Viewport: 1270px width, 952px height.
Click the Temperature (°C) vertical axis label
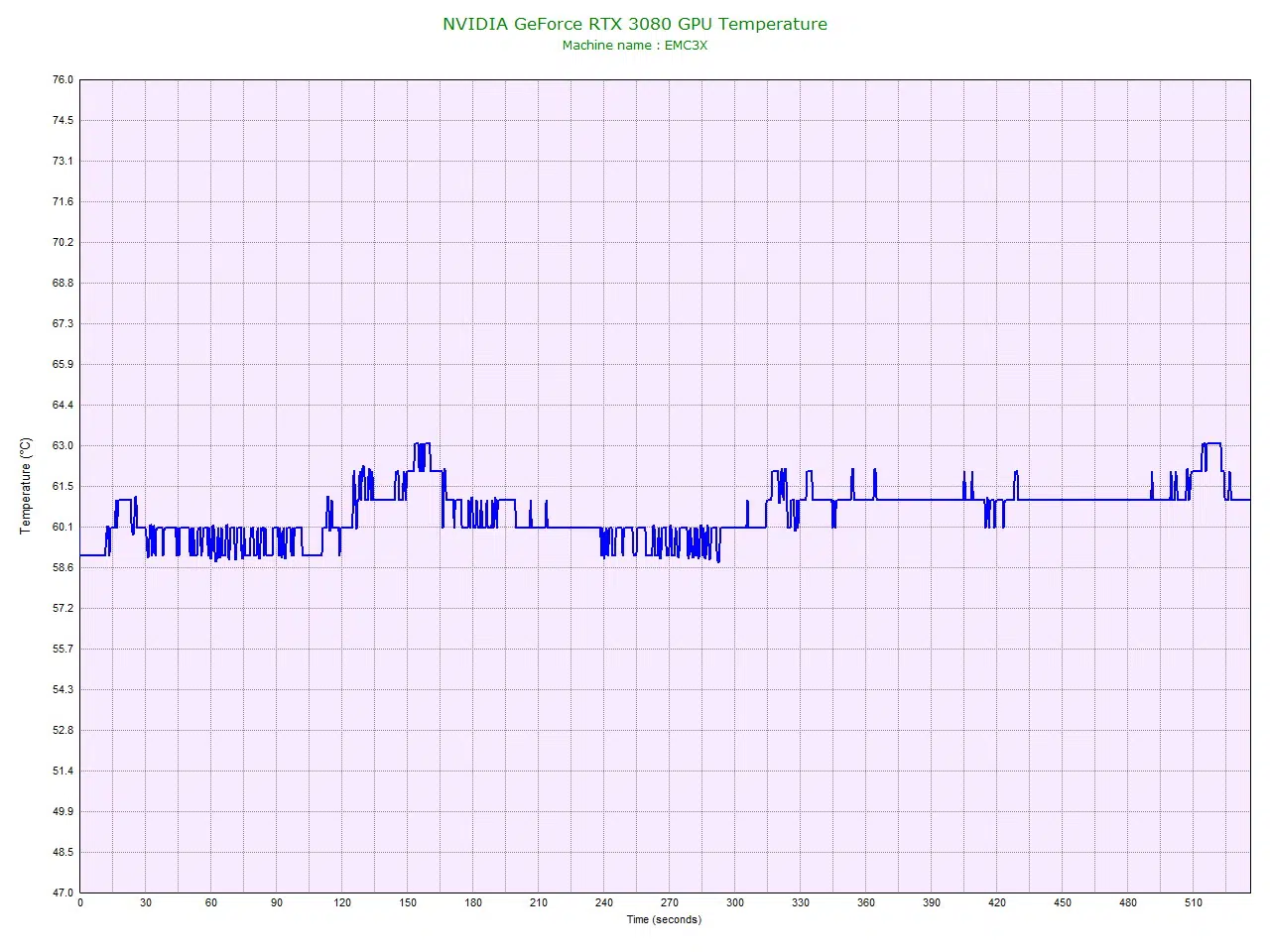(x=26, y=486)
